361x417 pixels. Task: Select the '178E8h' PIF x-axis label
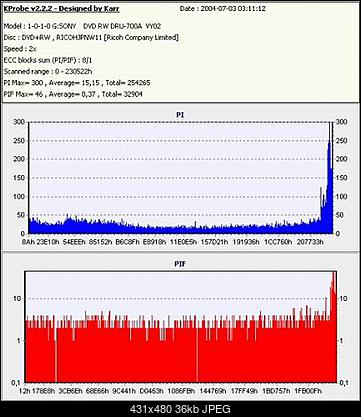click(x=43, y=391)
